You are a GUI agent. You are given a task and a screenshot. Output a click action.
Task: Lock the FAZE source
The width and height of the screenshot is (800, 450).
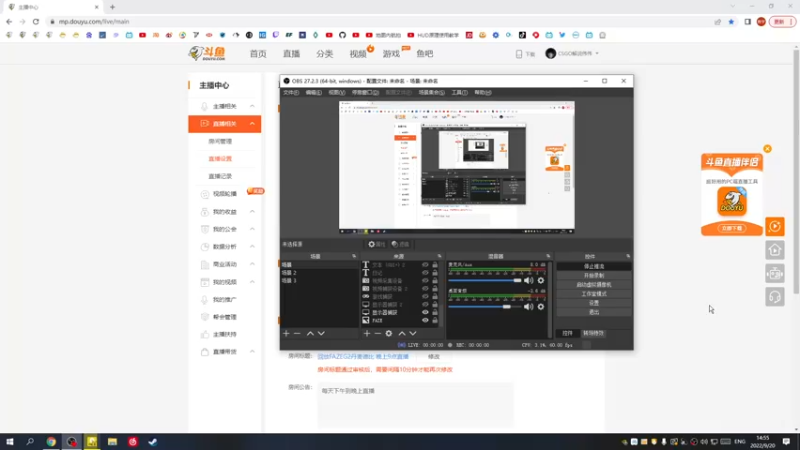(435, 320)
